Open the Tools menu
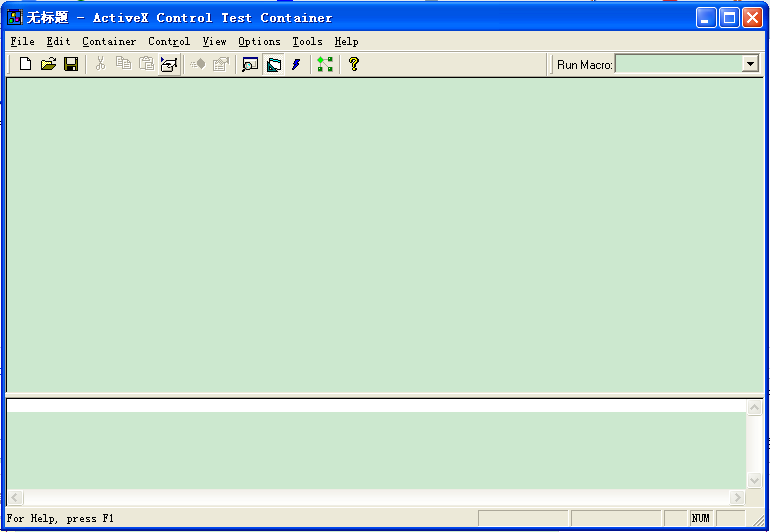The height and width of the screenshot is (532, 770). pyautogui.click(x=307, y=42)
